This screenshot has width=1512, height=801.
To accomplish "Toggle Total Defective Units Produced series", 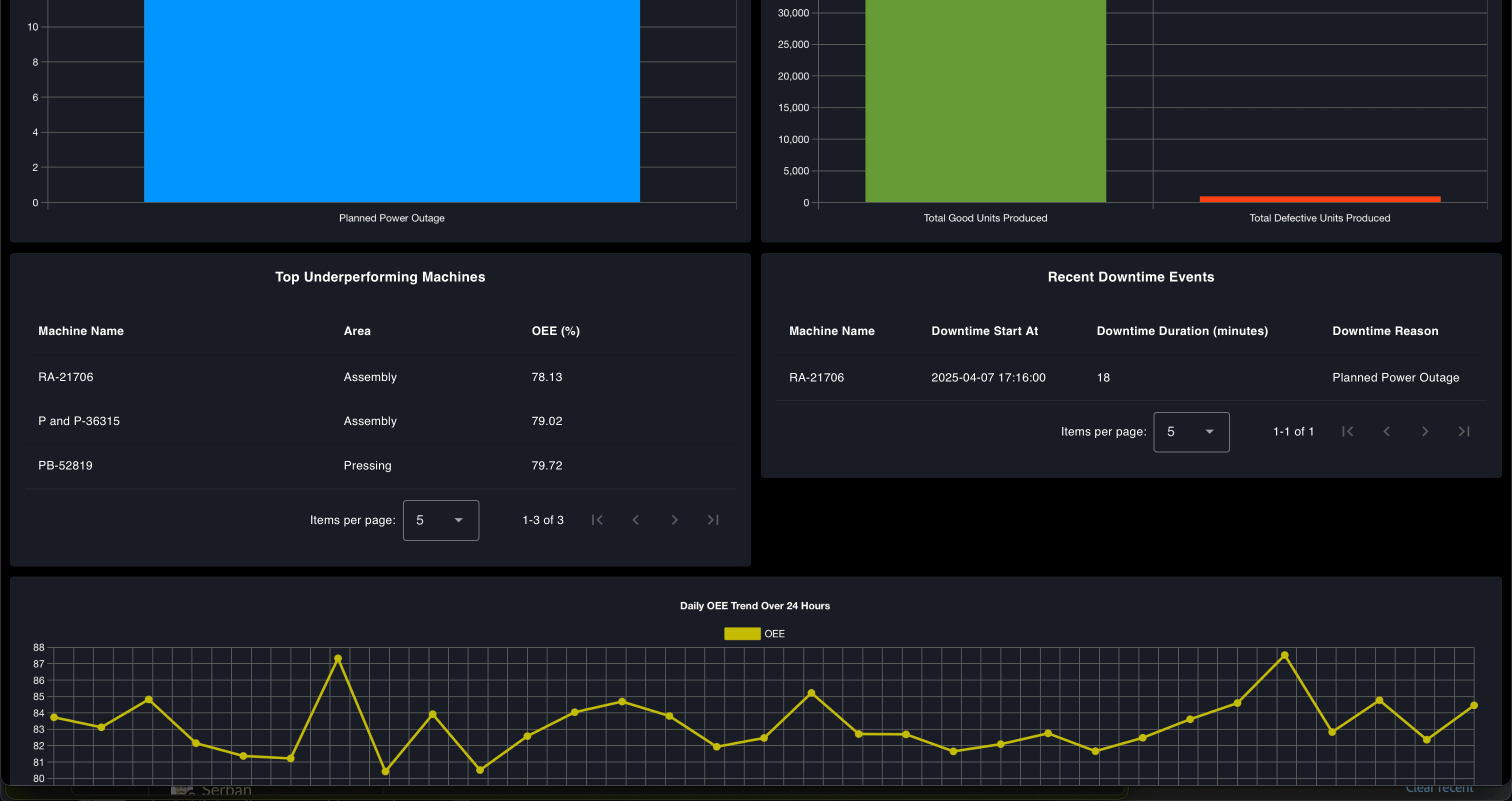I will click(1319, 217).
